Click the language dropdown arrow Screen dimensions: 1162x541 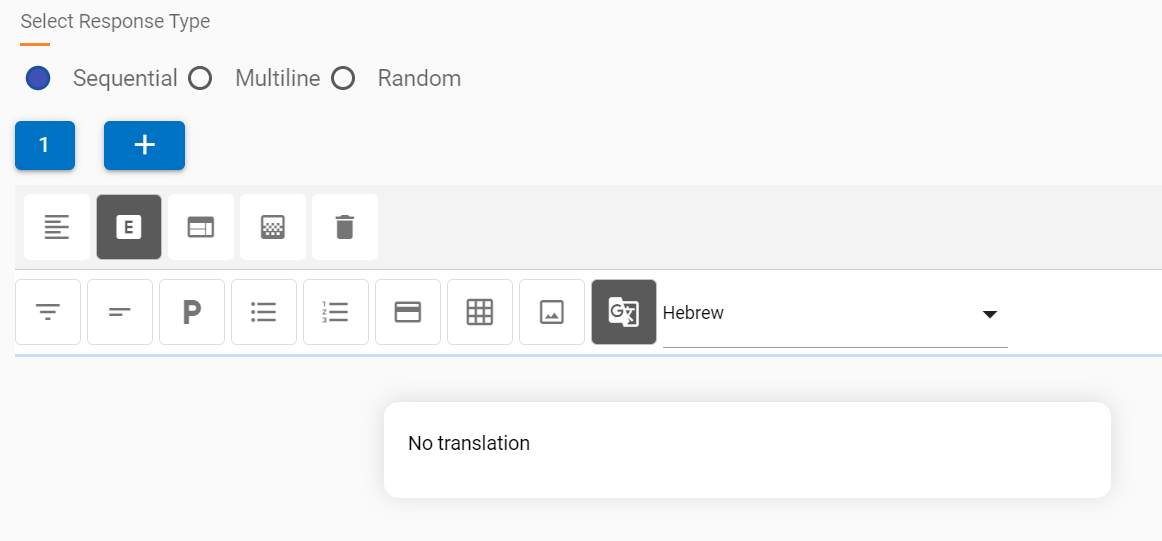click(x=989, y=314)
